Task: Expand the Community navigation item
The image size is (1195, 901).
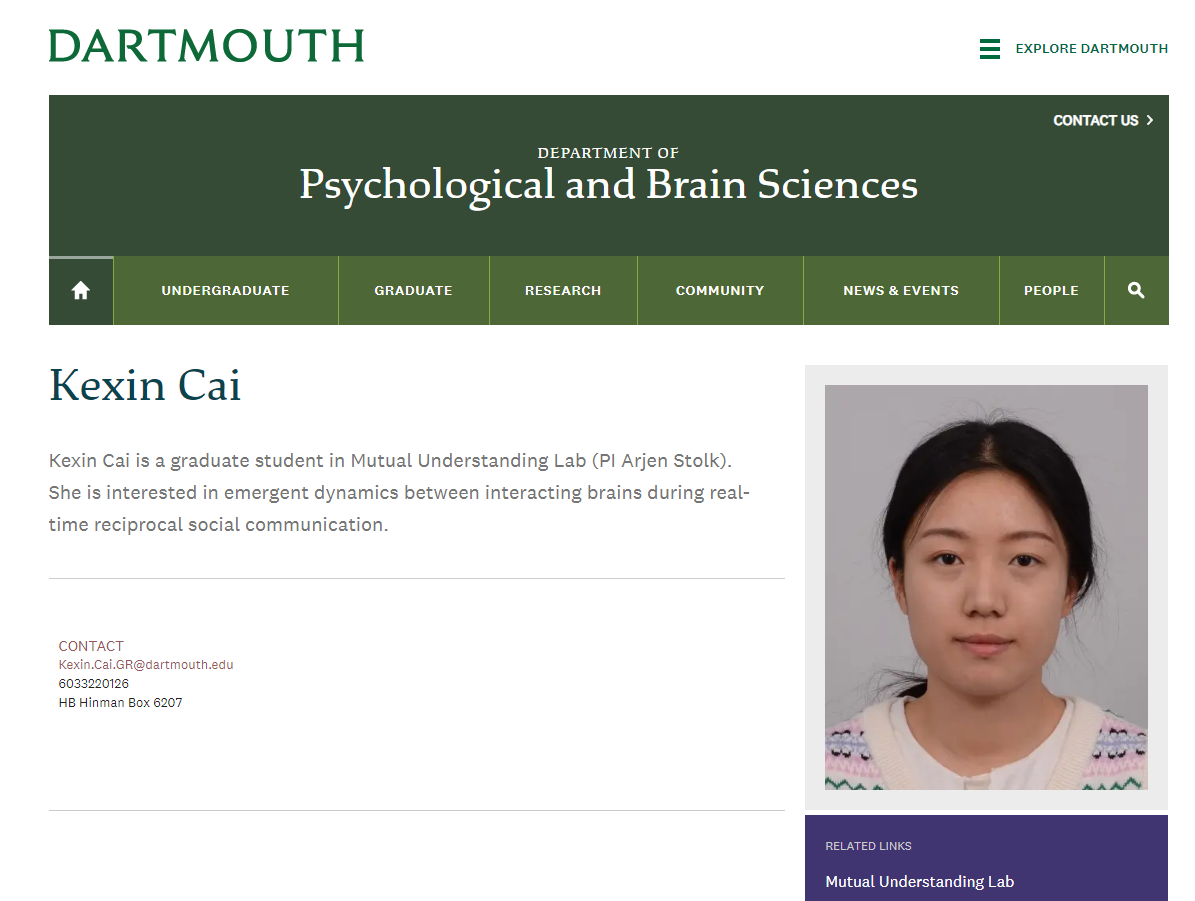Action: 720,291
